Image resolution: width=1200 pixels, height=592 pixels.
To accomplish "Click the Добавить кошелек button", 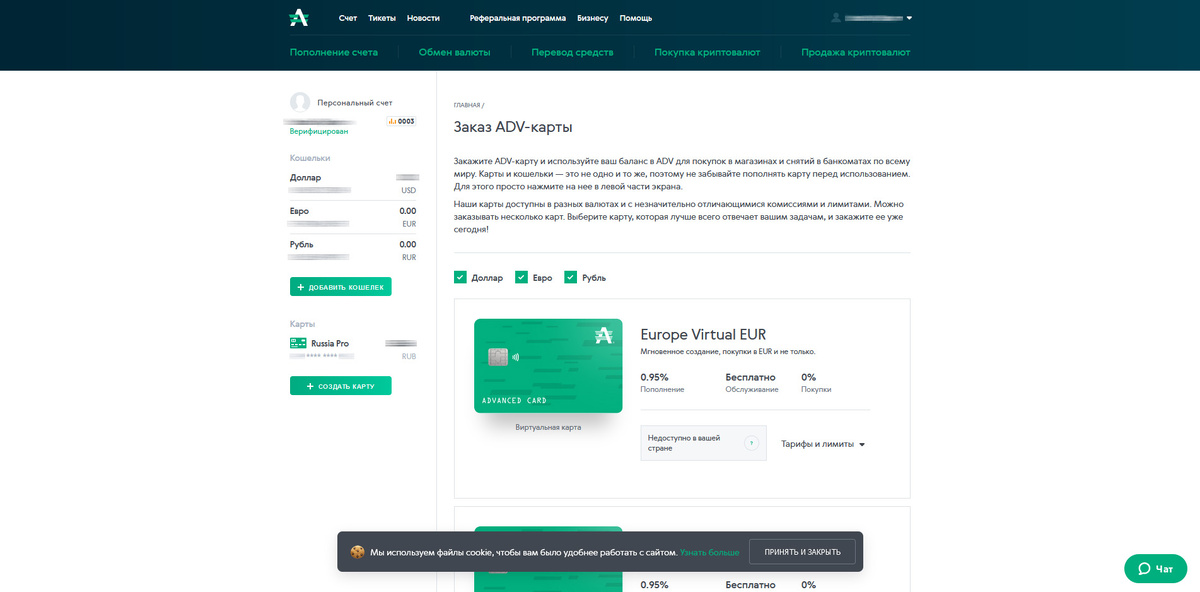I will coord(341,287).
